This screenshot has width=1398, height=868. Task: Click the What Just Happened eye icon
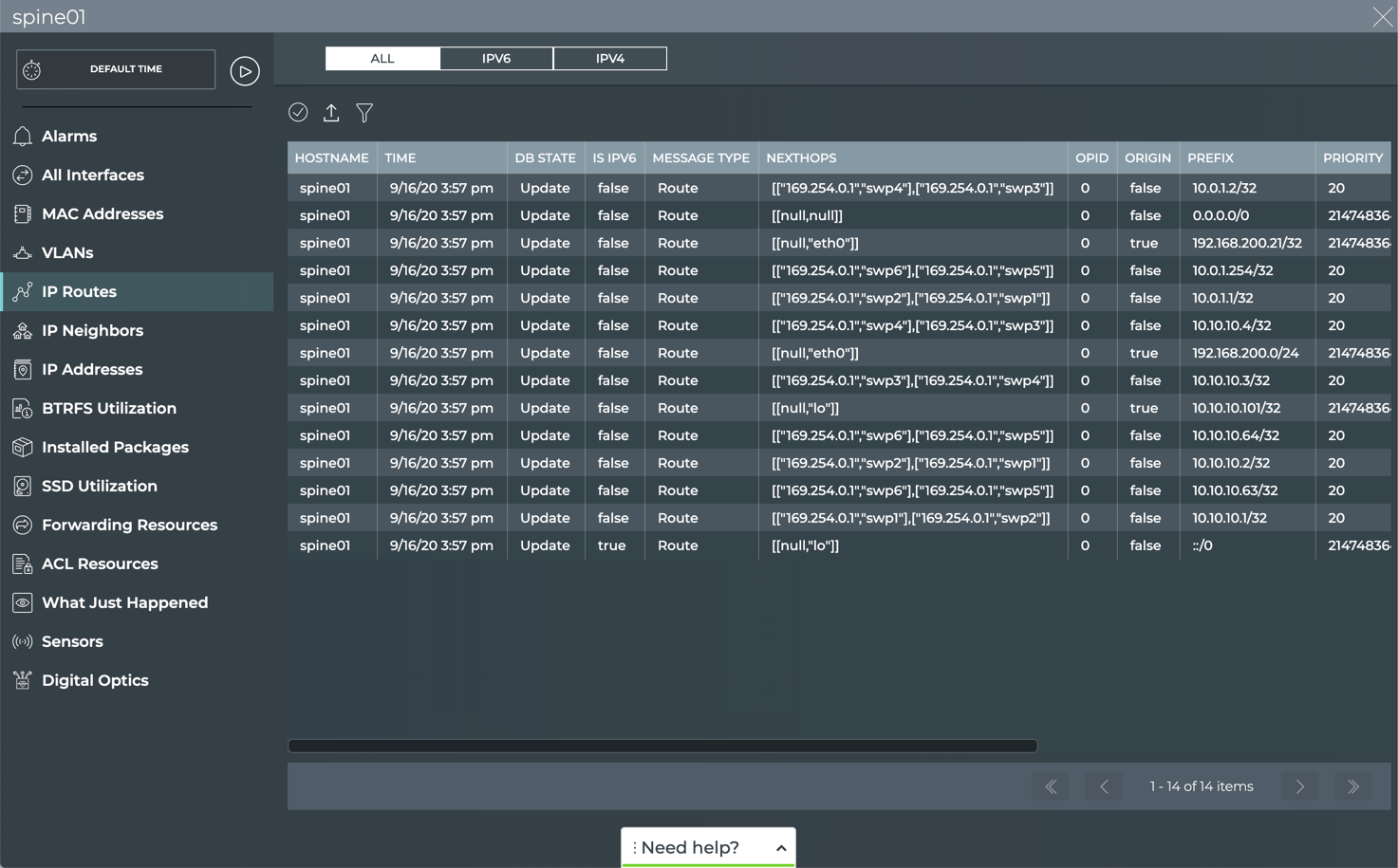click(23, 603)
